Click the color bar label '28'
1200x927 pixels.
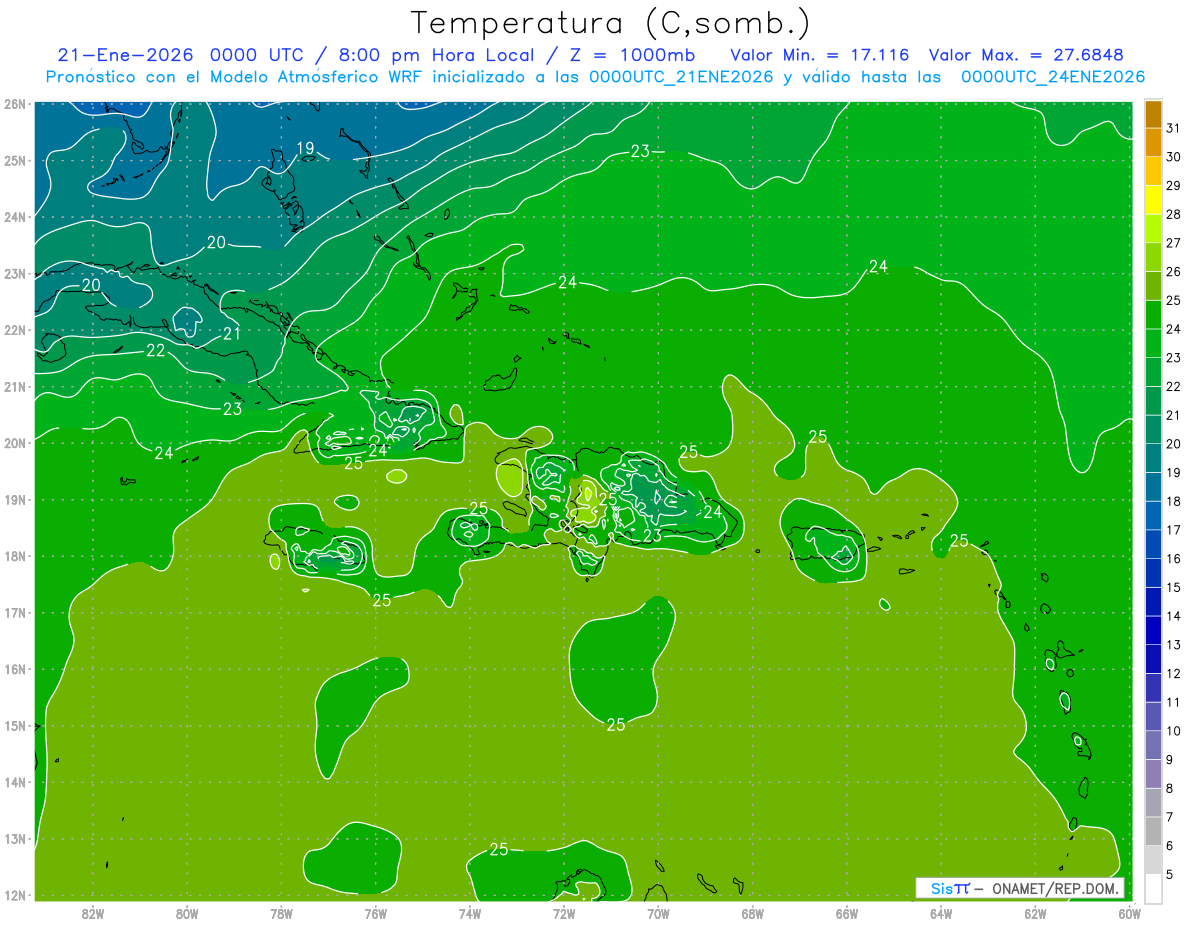1172,214
